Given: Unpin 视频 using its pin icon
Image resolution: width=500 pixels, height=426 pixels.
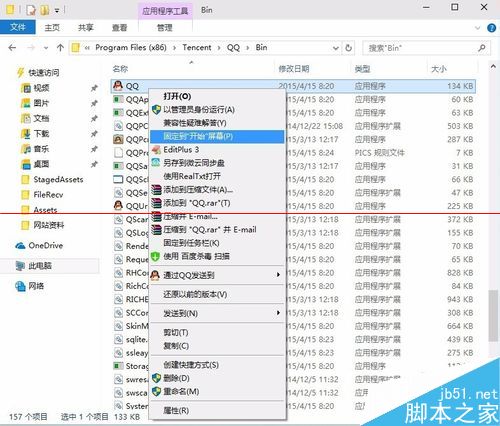Looking at the screenshot, I should click(x=94, y=88).
